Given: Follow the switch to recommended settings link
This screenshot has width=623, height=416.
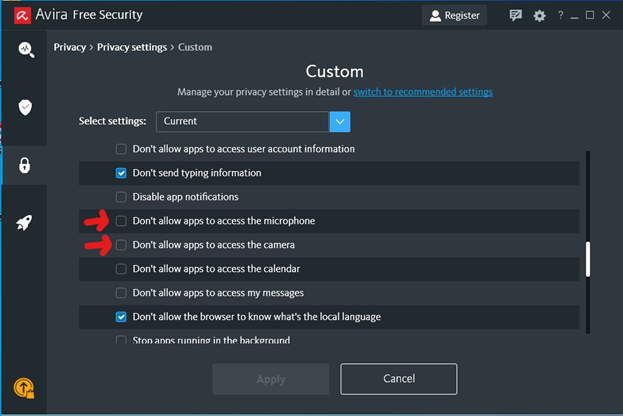Looking at the screenshot, I should 423,92.
